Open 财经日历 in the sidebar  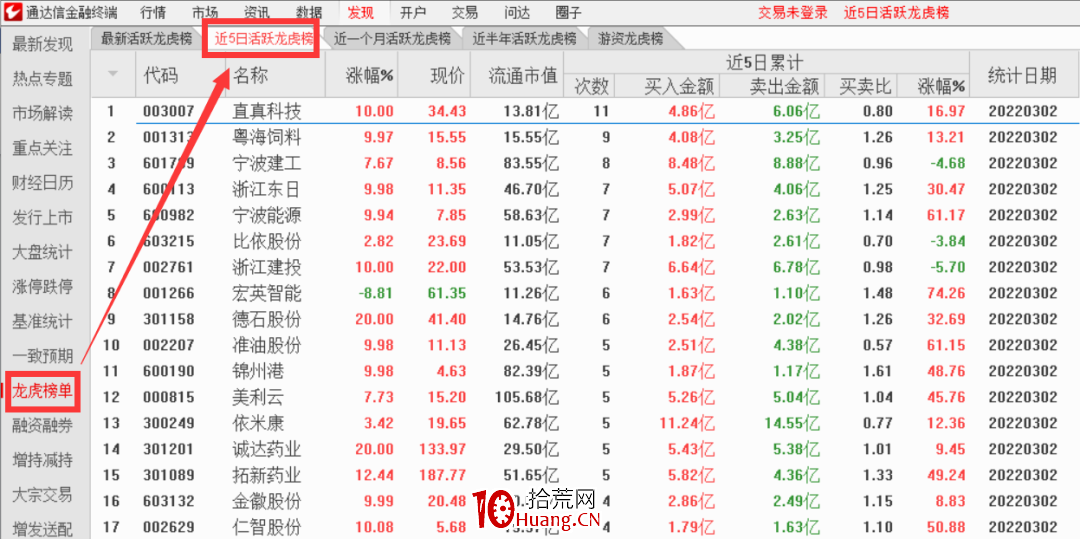(42, 183)
